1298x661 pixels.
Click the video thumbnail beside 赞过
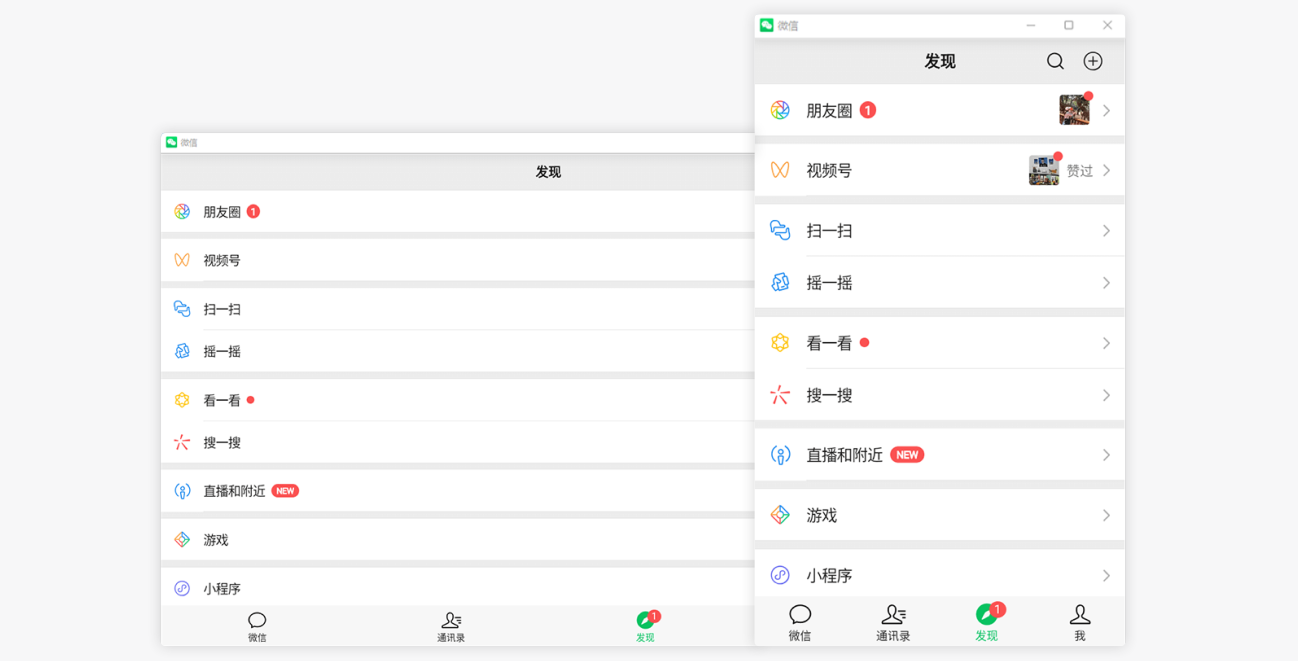click(1043, 171)
